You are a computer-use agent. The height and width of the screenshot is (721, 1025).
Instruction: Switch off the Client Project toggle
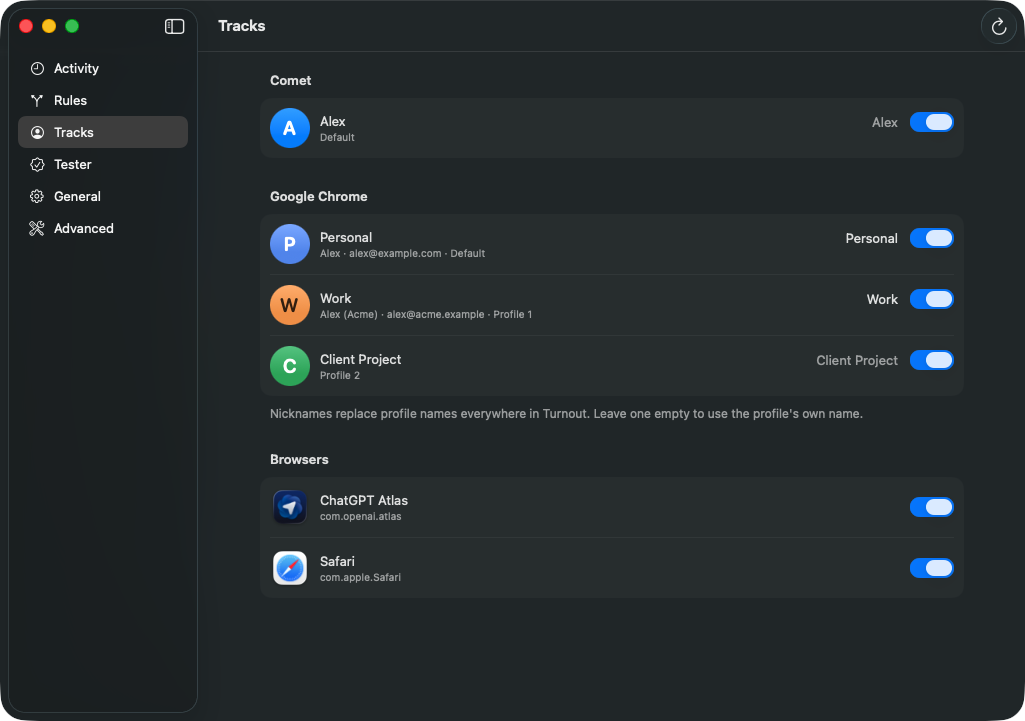932,360
